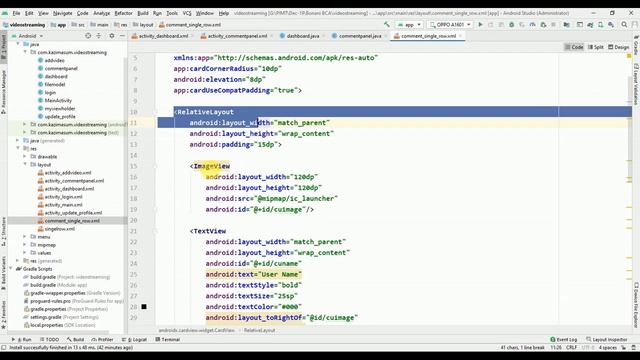640x360 pixels.
Task: Click the Attach Debugger to Process icon
Action: (x=543, y=25)
